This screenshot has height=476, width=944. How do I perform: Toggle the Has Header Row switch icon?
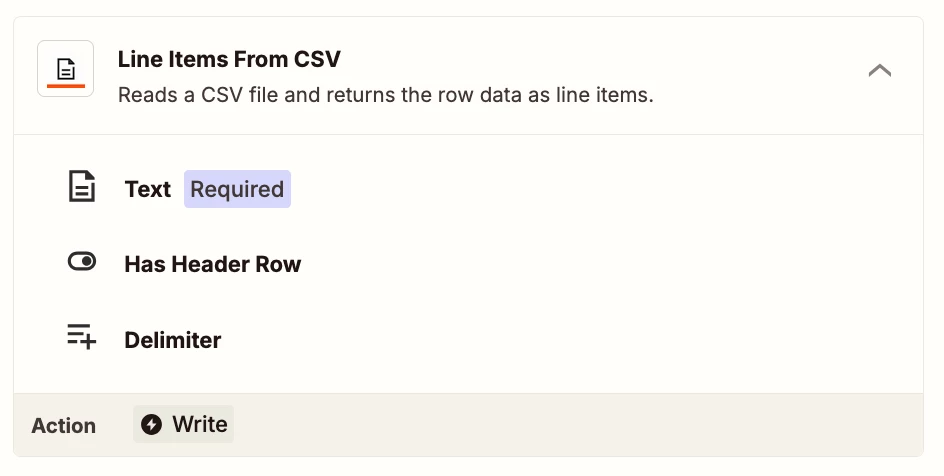pyautogui.click(x=81, y=262)
